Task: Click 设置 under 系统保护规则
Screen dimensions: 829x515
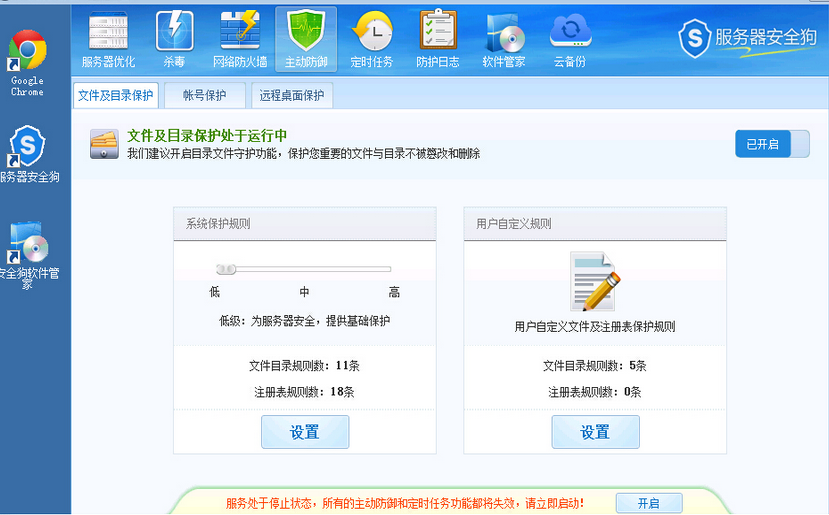Action: [305, 432]
